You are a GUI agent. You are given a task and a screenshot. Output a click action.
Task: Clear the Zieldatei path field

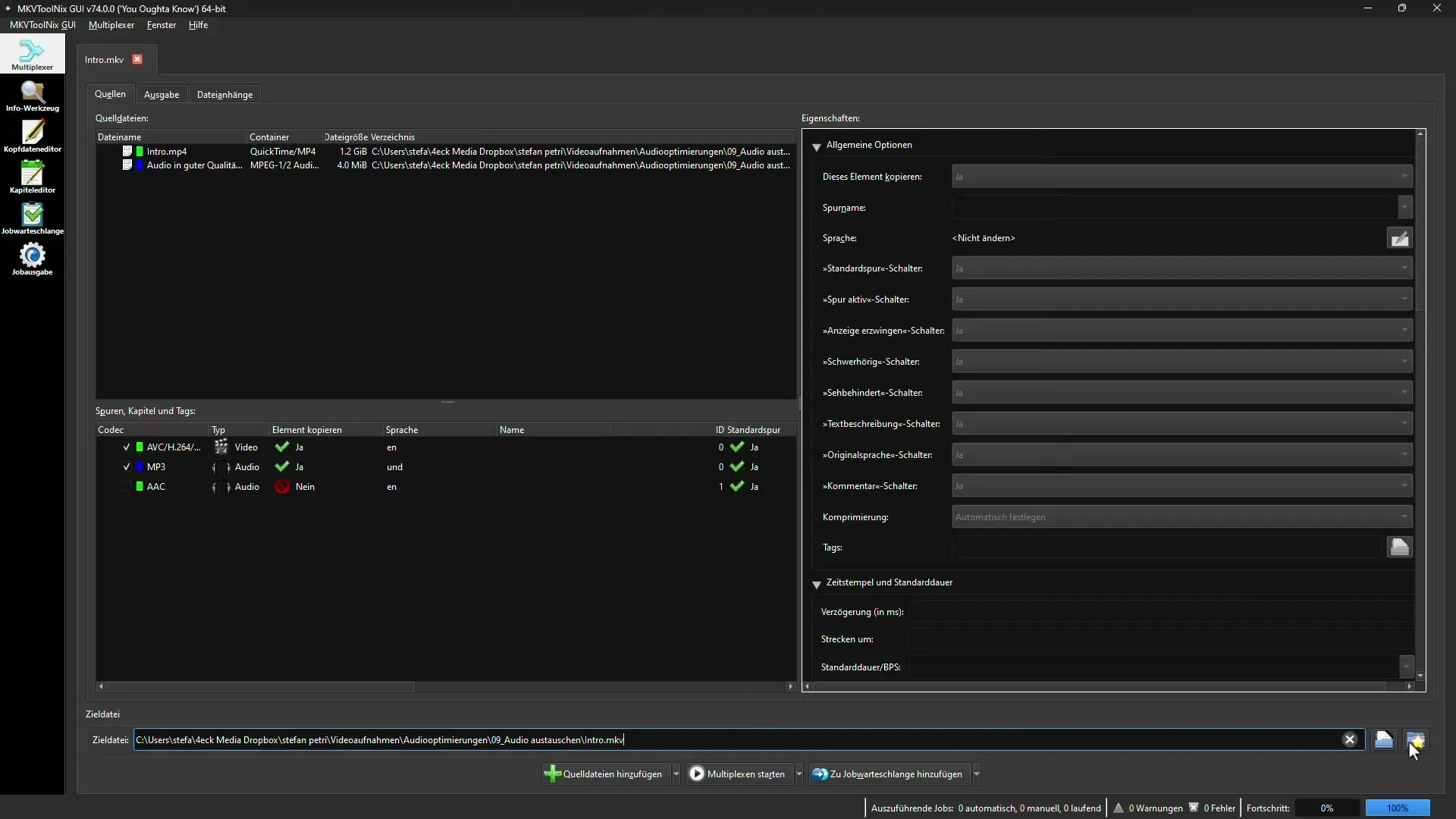[x=1350, y=739]
